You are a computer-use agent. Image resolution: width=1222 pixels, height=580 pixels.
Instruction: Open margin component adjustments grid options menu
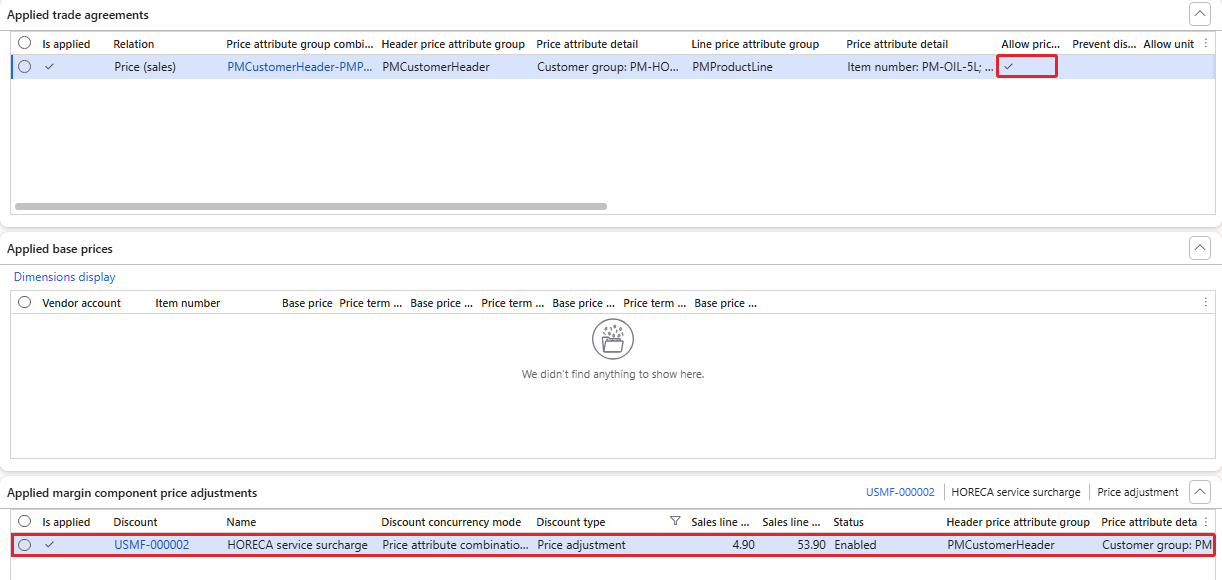pyautogui.click(x=1205, y=522)
